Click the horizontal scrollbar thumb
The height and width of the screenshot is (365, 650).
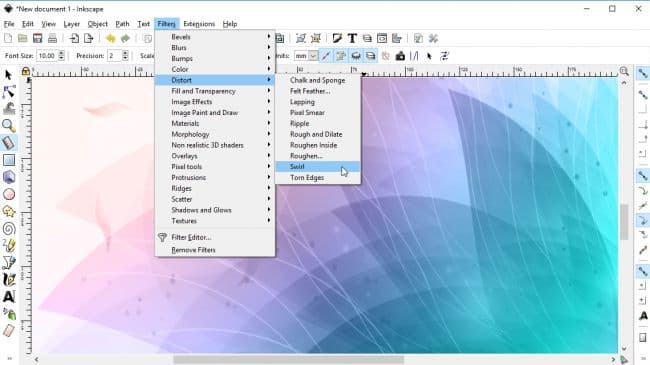(x=289, y=359)
